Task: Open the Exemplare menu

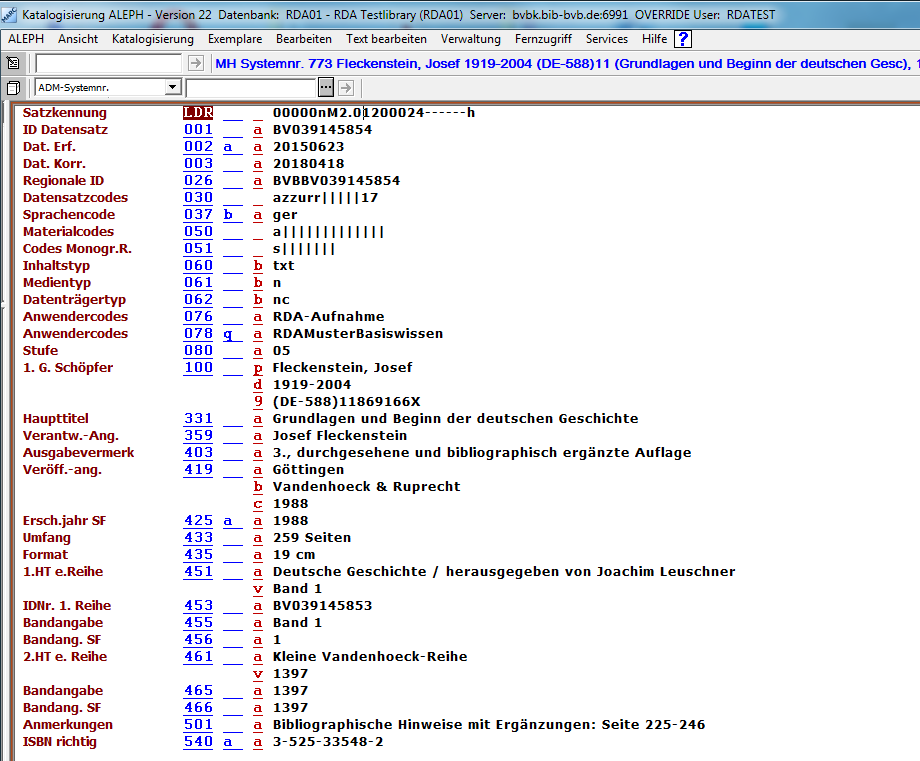Action: 235,39
